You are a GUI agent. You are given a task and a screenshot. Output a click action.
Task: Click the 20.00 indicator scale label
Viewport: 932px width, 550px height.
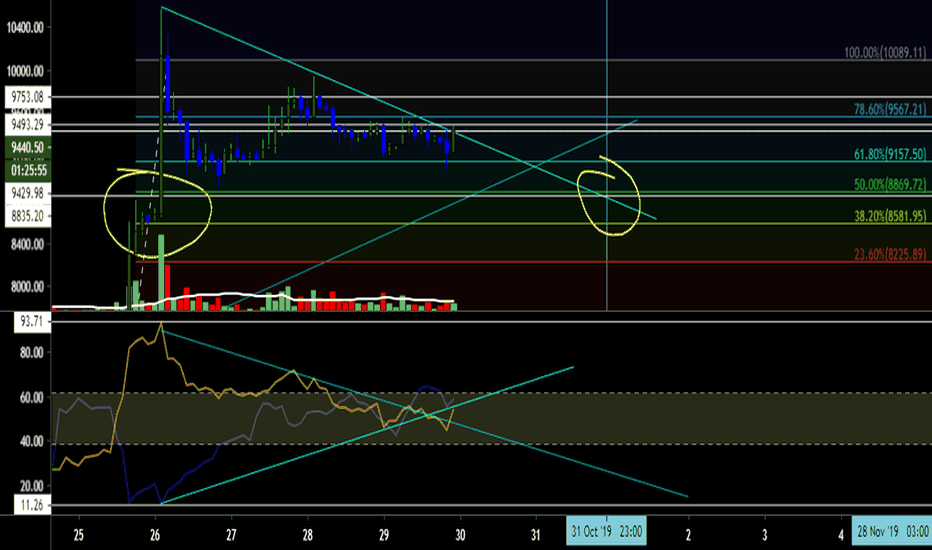click(32, 486)
